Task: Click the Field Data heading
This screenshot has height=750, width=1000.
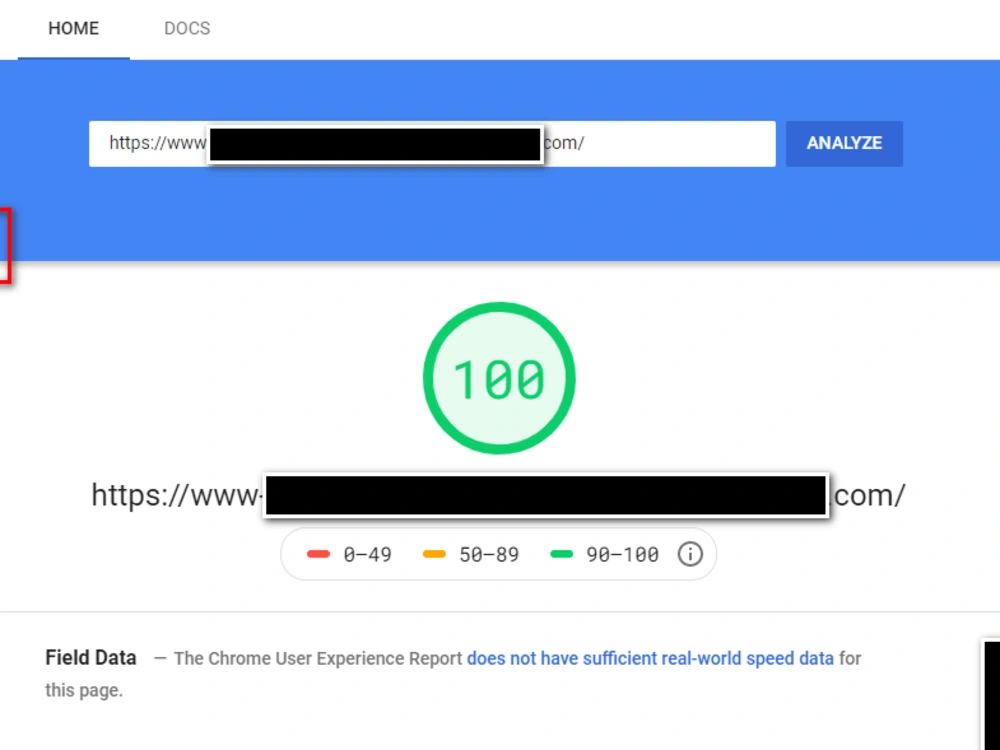Action: [91, 658]
